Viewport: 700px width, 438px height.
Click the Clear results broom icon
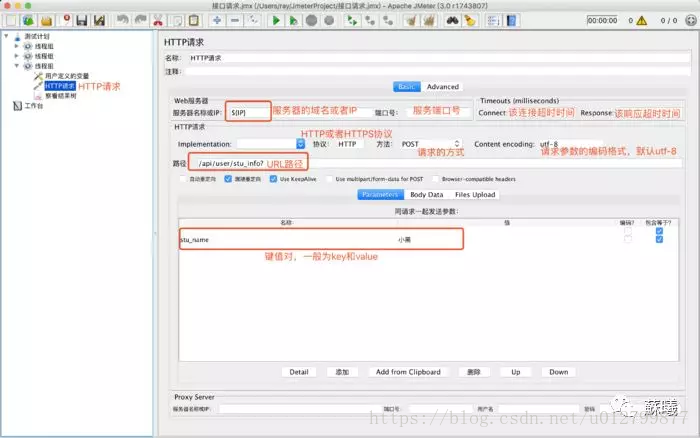[411, 21]
